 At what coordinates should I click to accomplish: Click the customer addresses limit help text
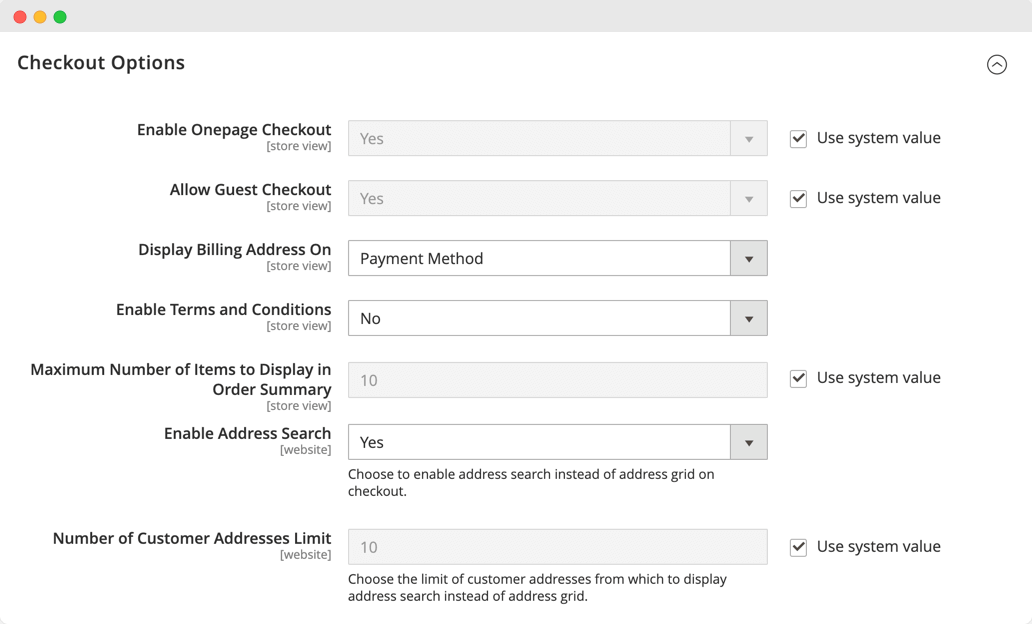537,588
